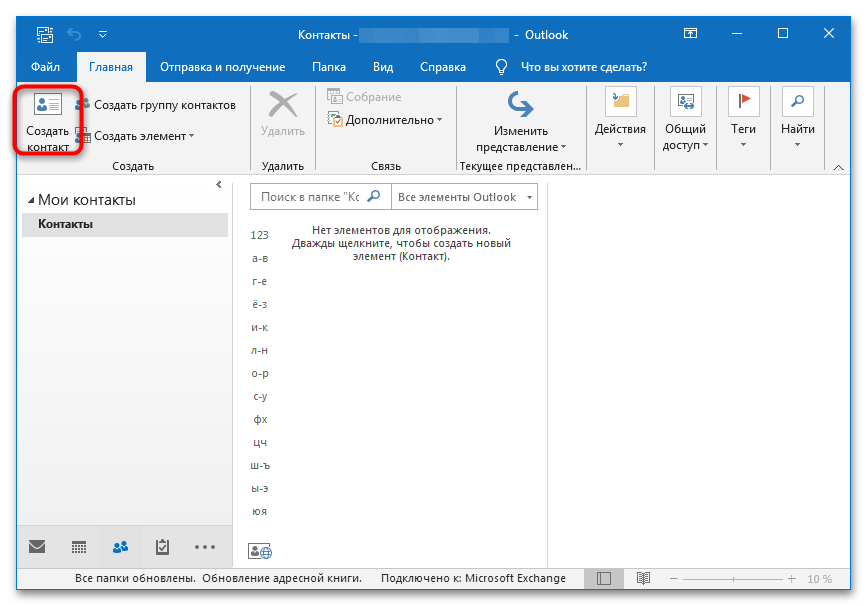The image size is (867, 606).
Task: Open the Файл tab
Action: pos(45,67)
